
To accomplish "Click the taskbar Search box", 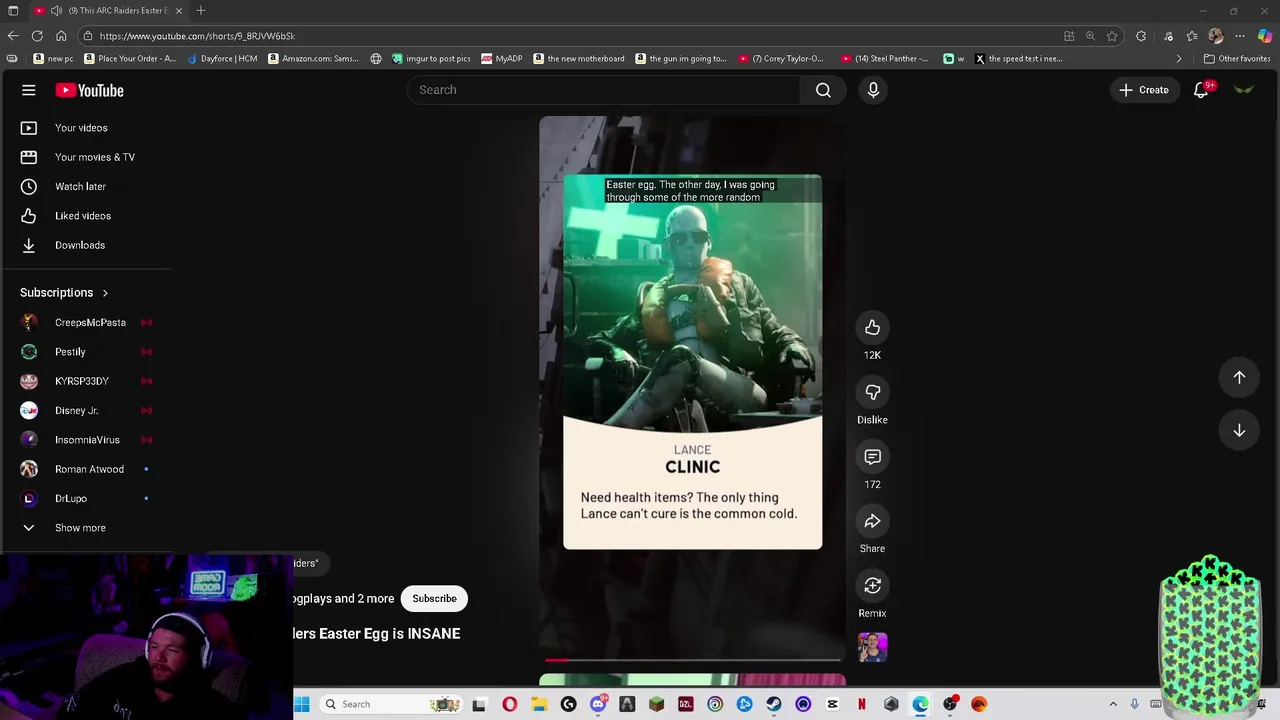I will click(x=391, y=704).
